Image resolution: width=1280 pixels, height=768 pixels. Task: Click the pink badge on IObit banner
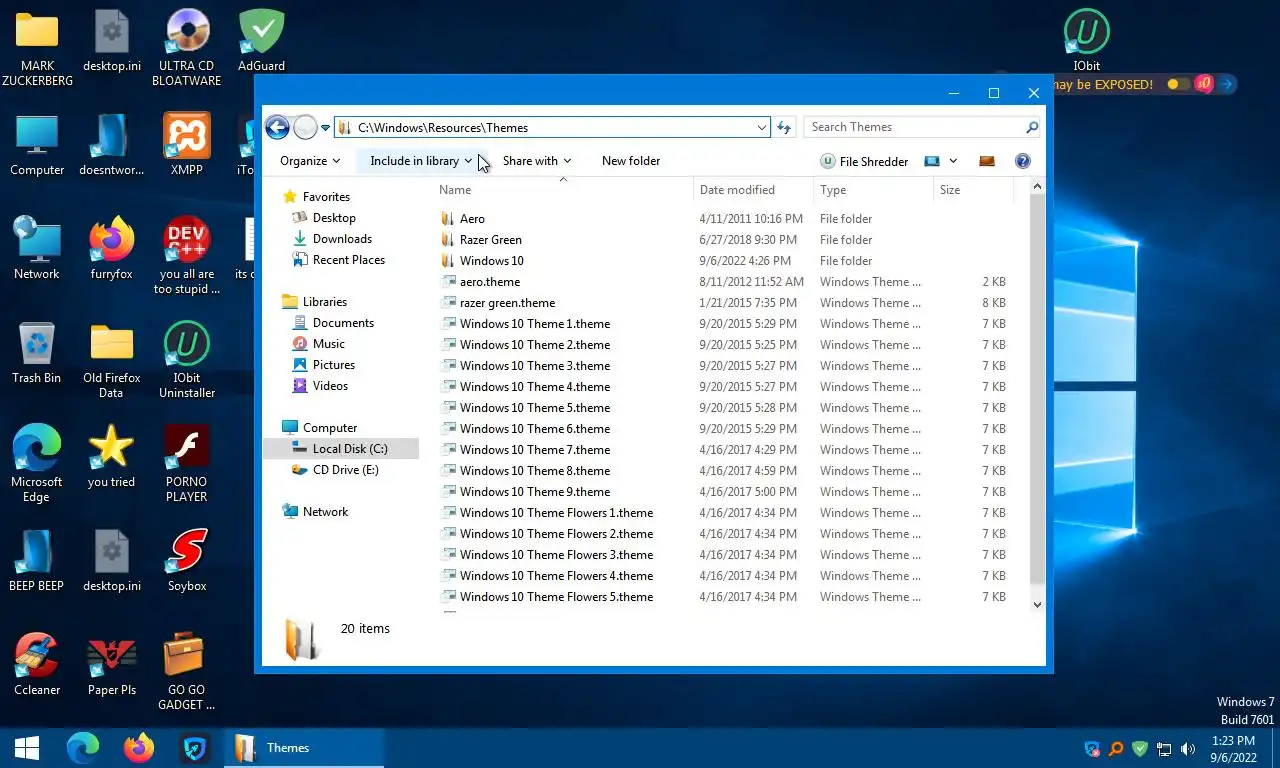pos(1204,84)
